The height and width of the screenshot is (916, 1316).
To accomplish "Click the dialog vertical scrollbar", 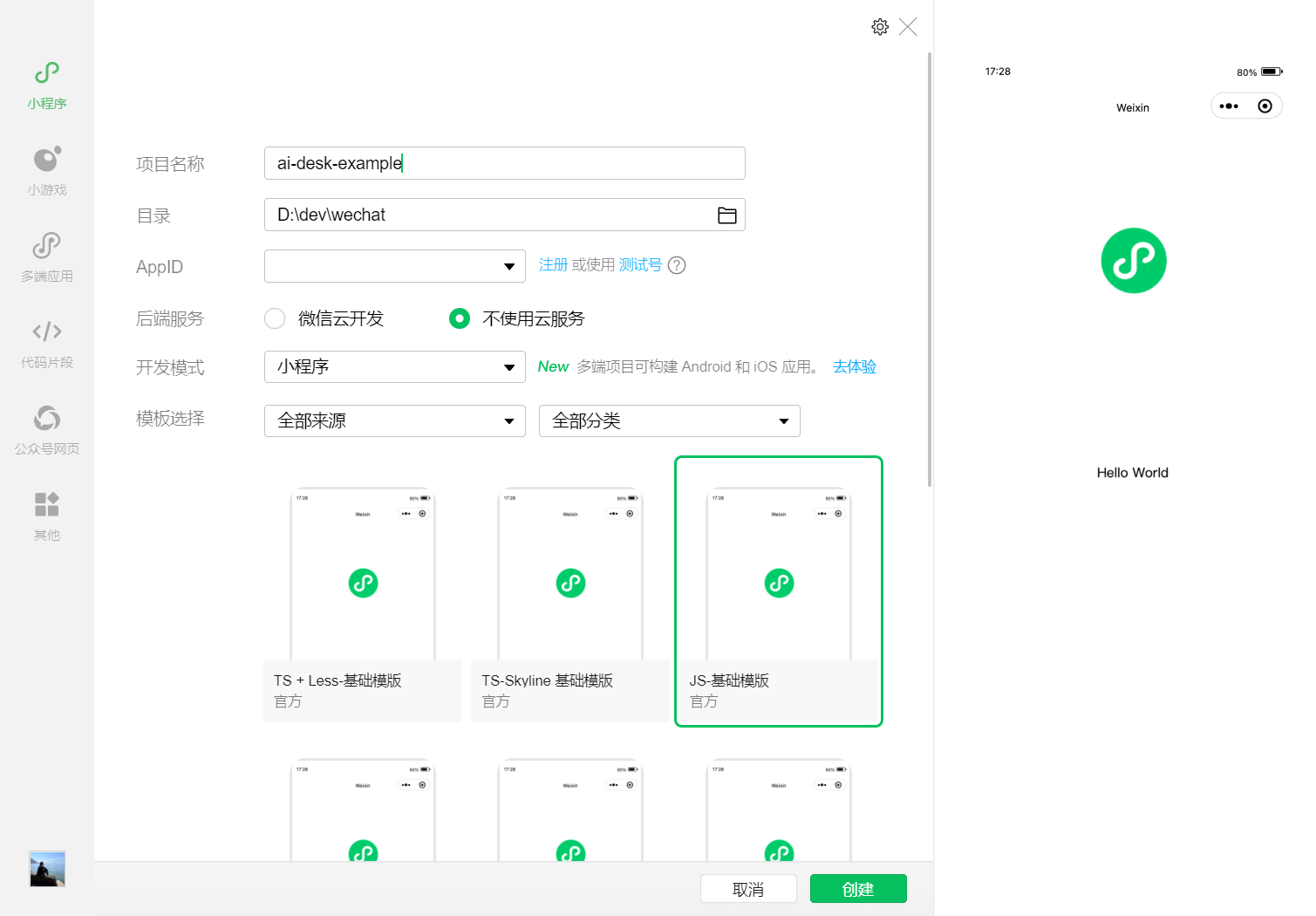I will 930,269.
